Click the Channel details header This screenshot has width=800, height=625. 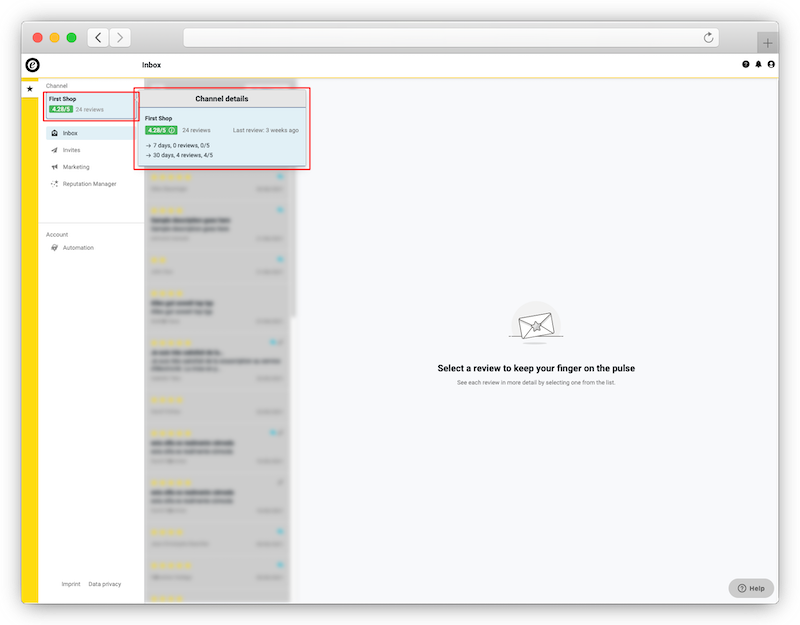pos(222,99)
